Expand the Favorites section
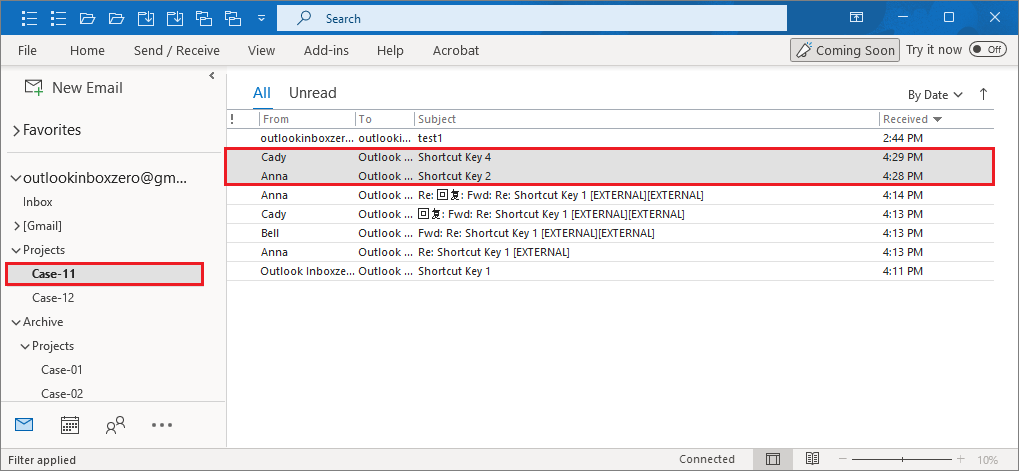The image size is (1019, 471). tap(16, 130)
